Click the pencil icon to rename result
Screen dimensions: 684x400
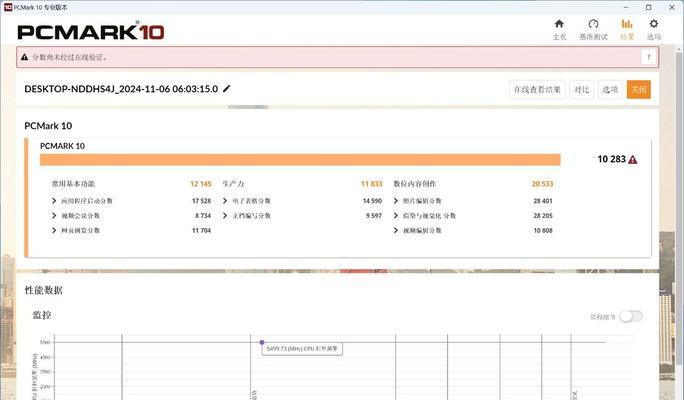click(x=226, y=89)
